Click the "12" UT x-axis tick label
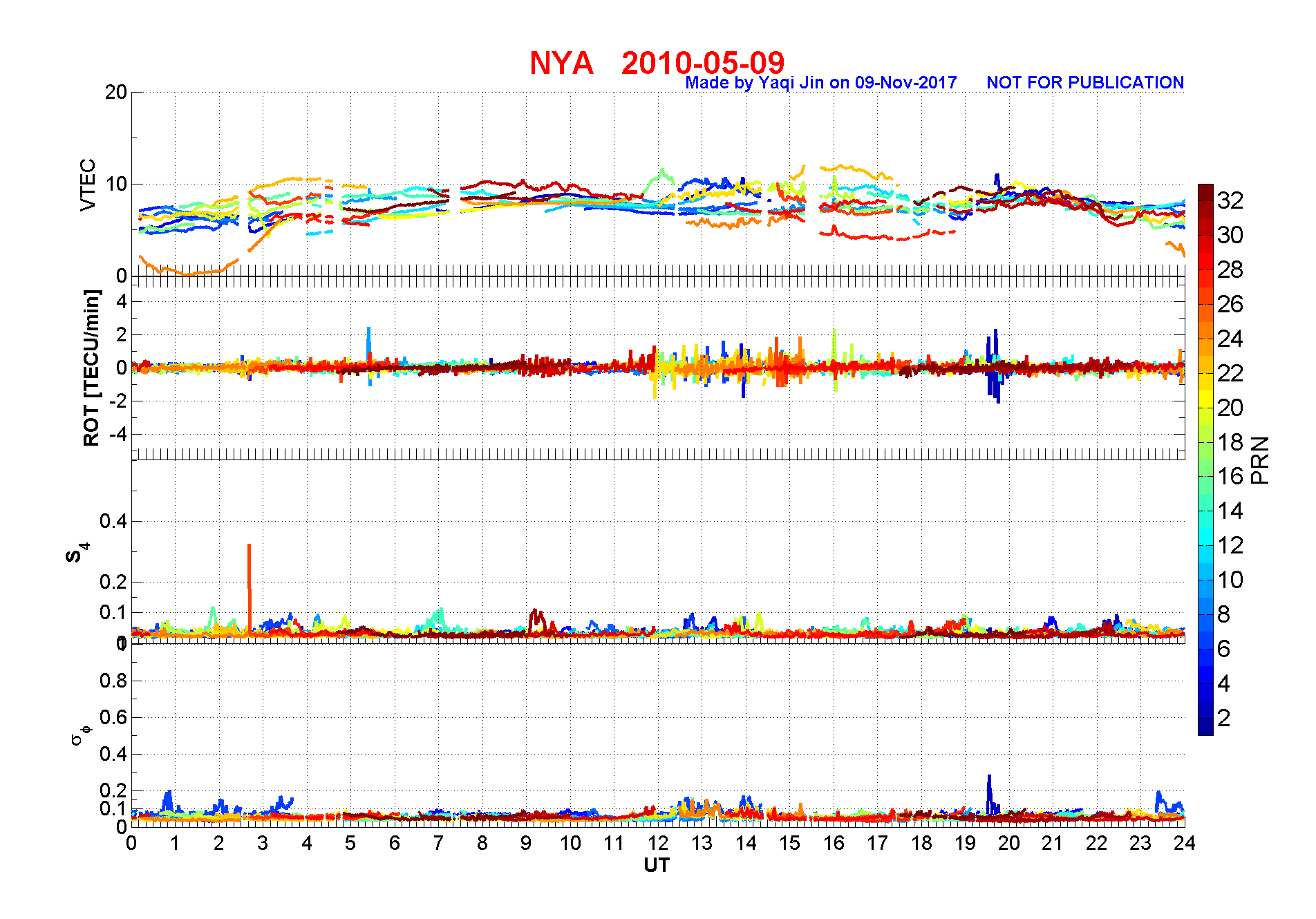The width and height of the screenshot is (1316, 919). coord(658,843)
